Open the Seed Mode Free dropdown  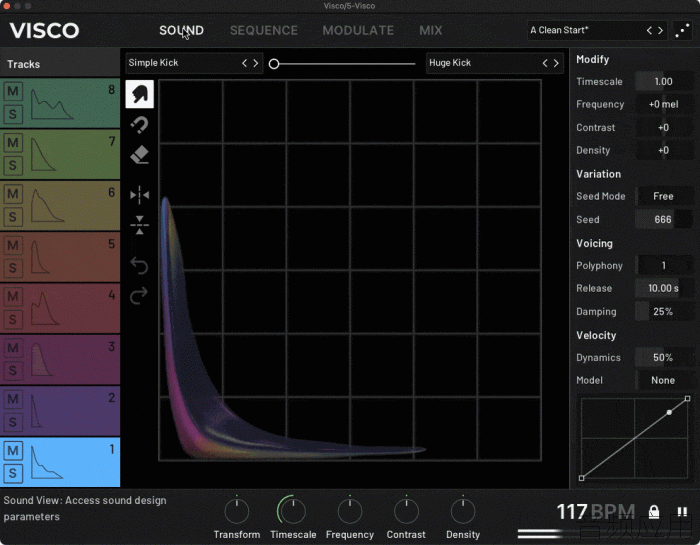[x=664, y=196]
